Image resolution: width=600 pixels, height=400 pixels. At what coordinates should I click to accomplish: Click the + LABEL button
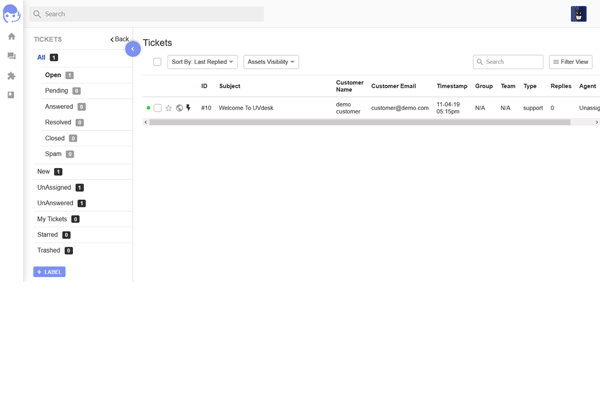[x=49, y=272]
